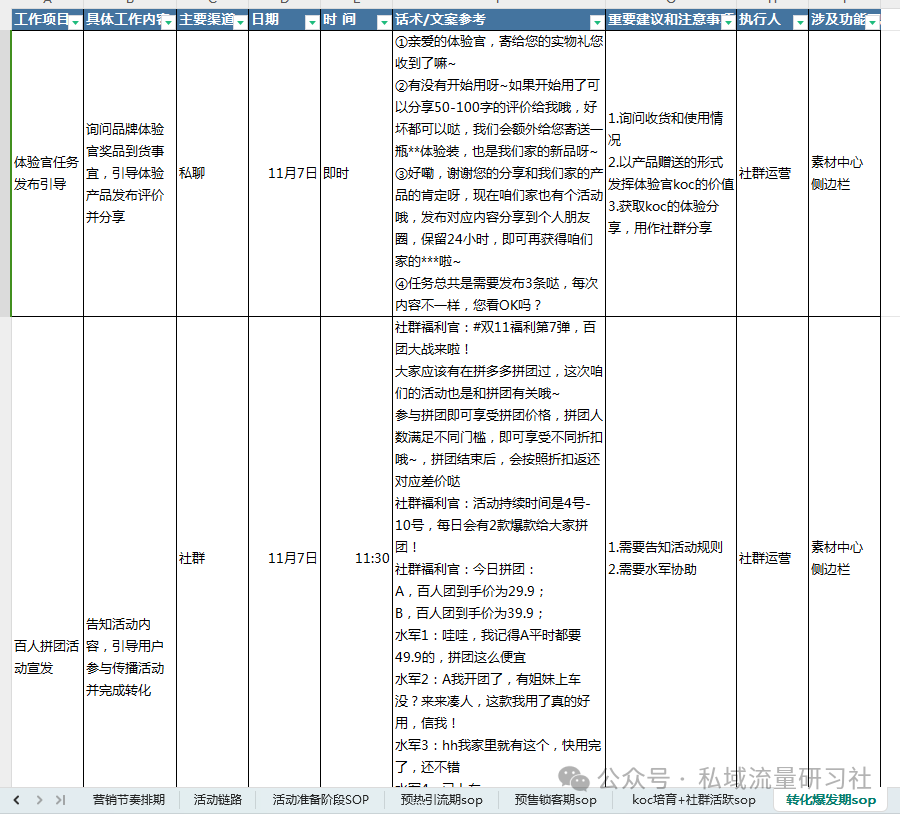Click the 11月7日 date in the 私聊 row
The width and height of the screenshot is (900, 814).
pyautogui.click(x=284, y=173)
